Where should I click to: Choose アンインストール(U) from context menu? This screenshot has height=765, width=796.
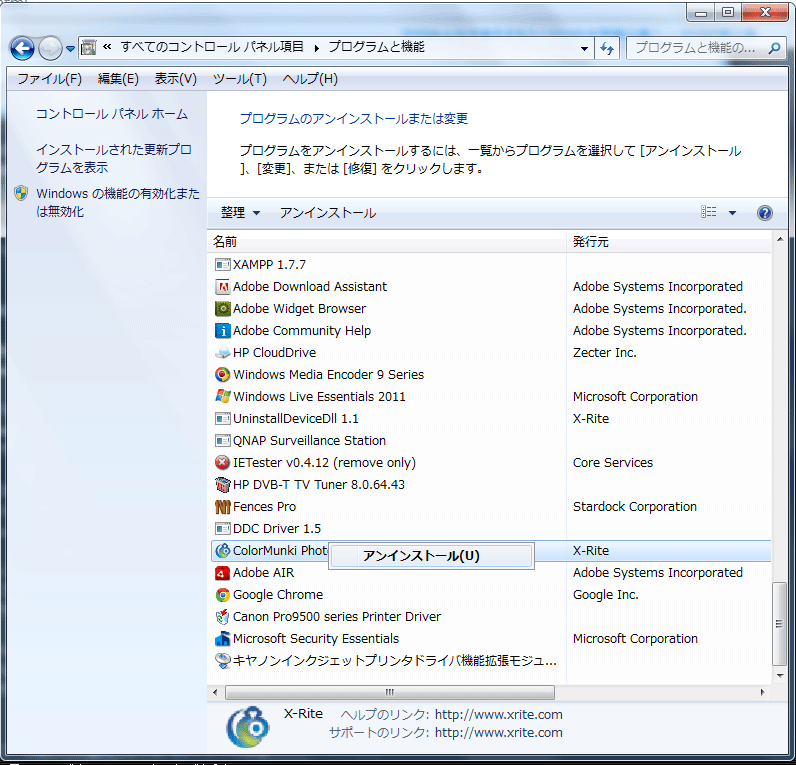point(431,556)
